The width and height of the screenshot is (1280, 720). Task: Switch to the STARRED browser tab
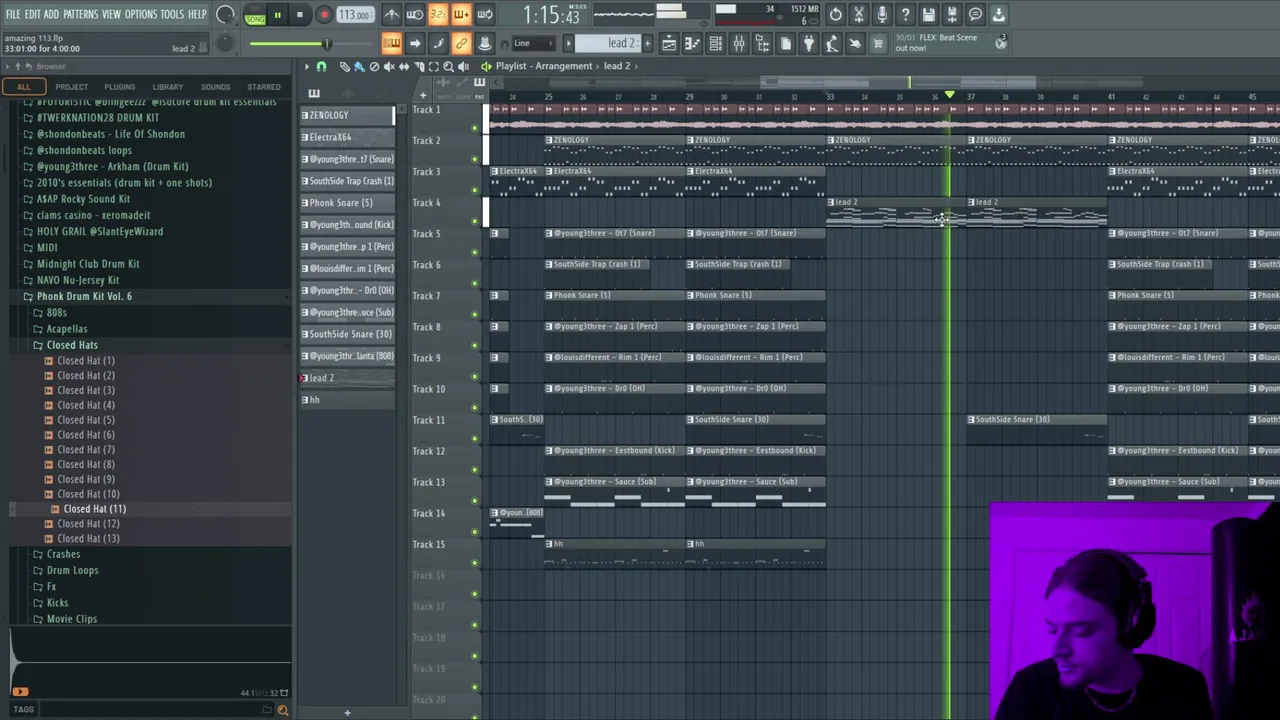(264, 87)
